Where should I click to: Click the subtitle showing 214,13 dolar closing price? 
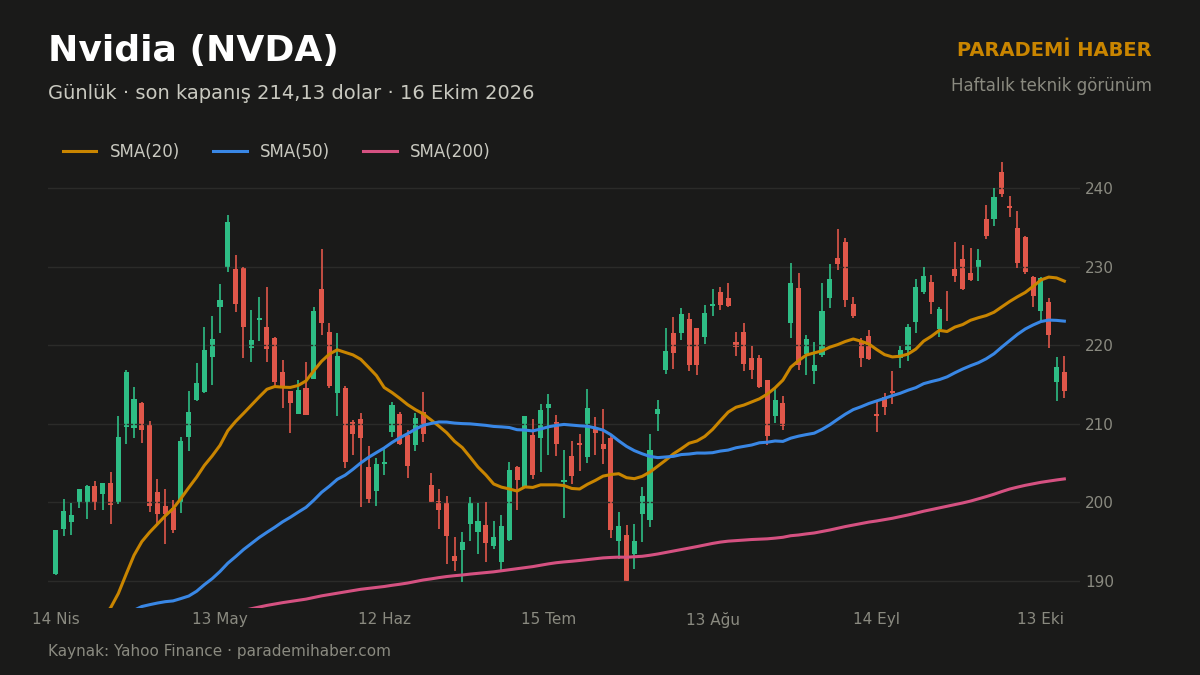click(x=291, y=93)
